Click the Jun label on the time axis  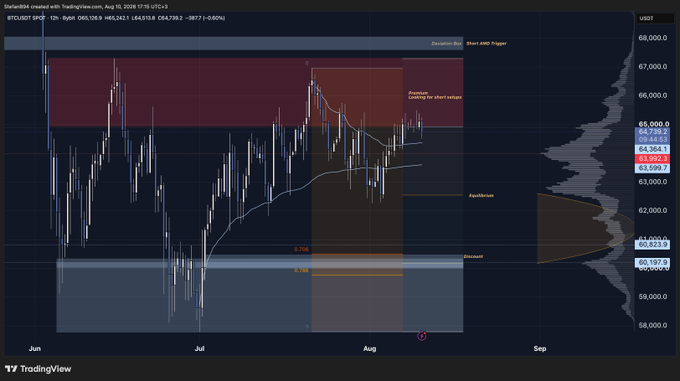click(x=35, y=348)
